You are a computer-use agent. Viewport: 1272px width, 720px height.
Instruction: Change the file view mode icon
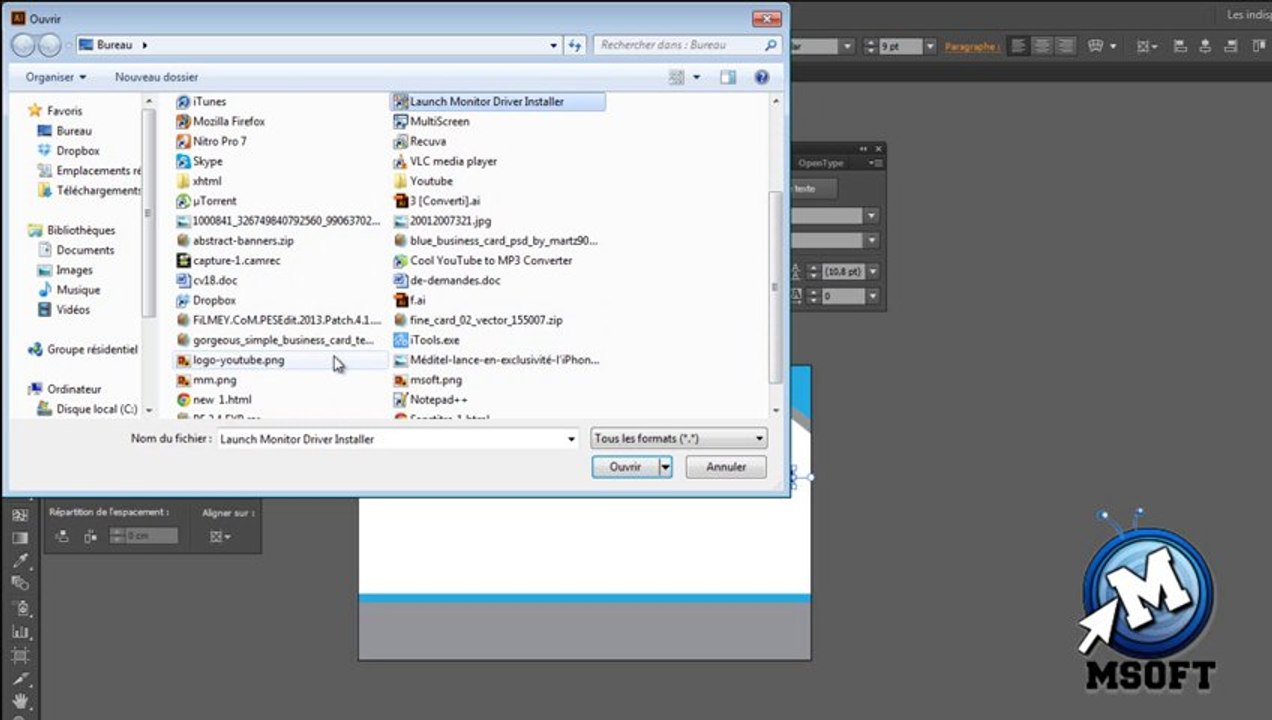click(x=677, y=77)
